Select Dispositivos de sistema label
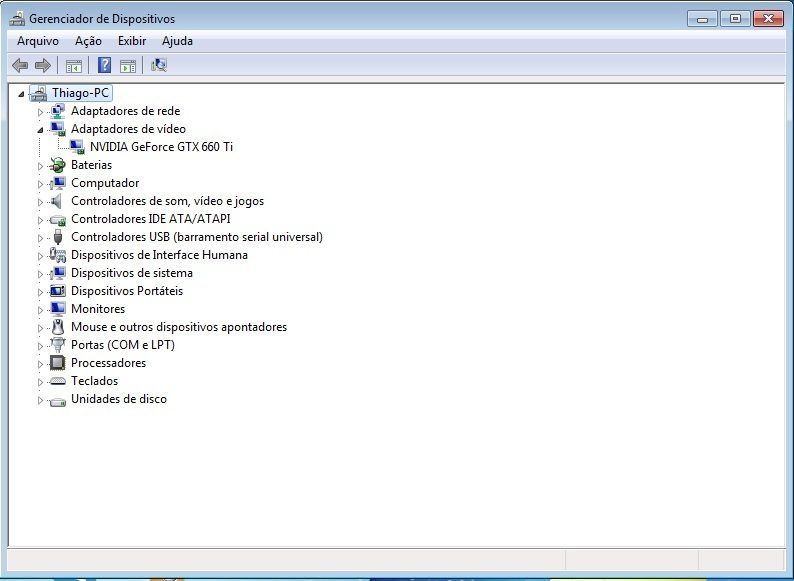 (x=132, y=273)
